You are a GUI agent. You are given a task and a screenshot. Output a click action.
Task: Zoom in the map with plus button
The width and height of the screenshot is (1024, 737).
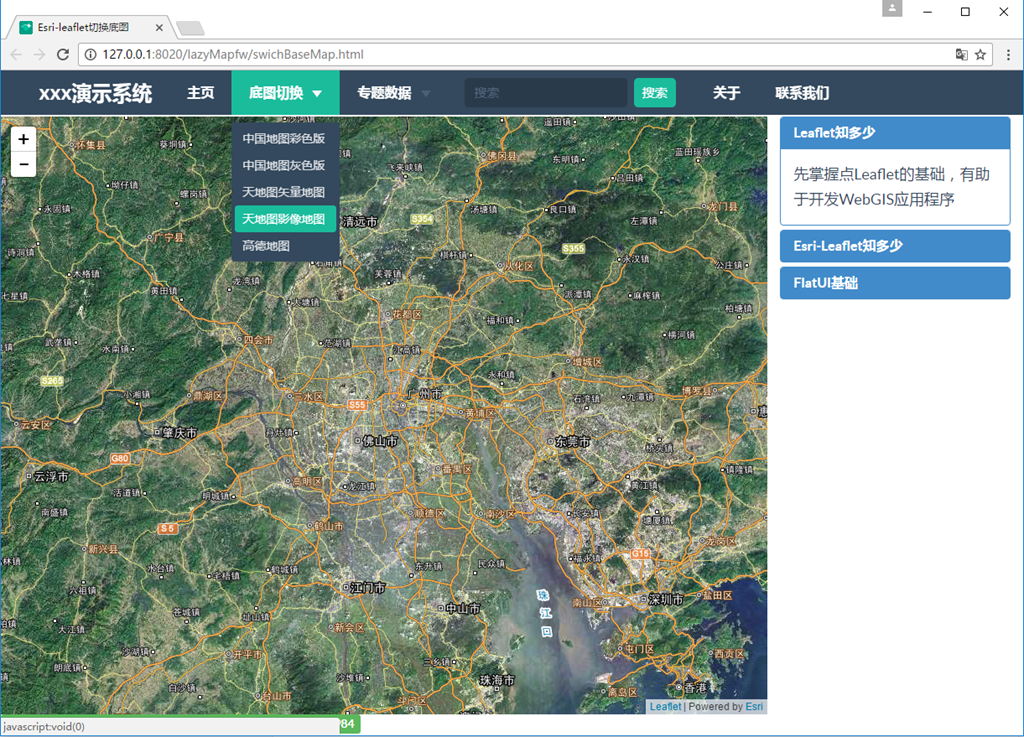24,139
